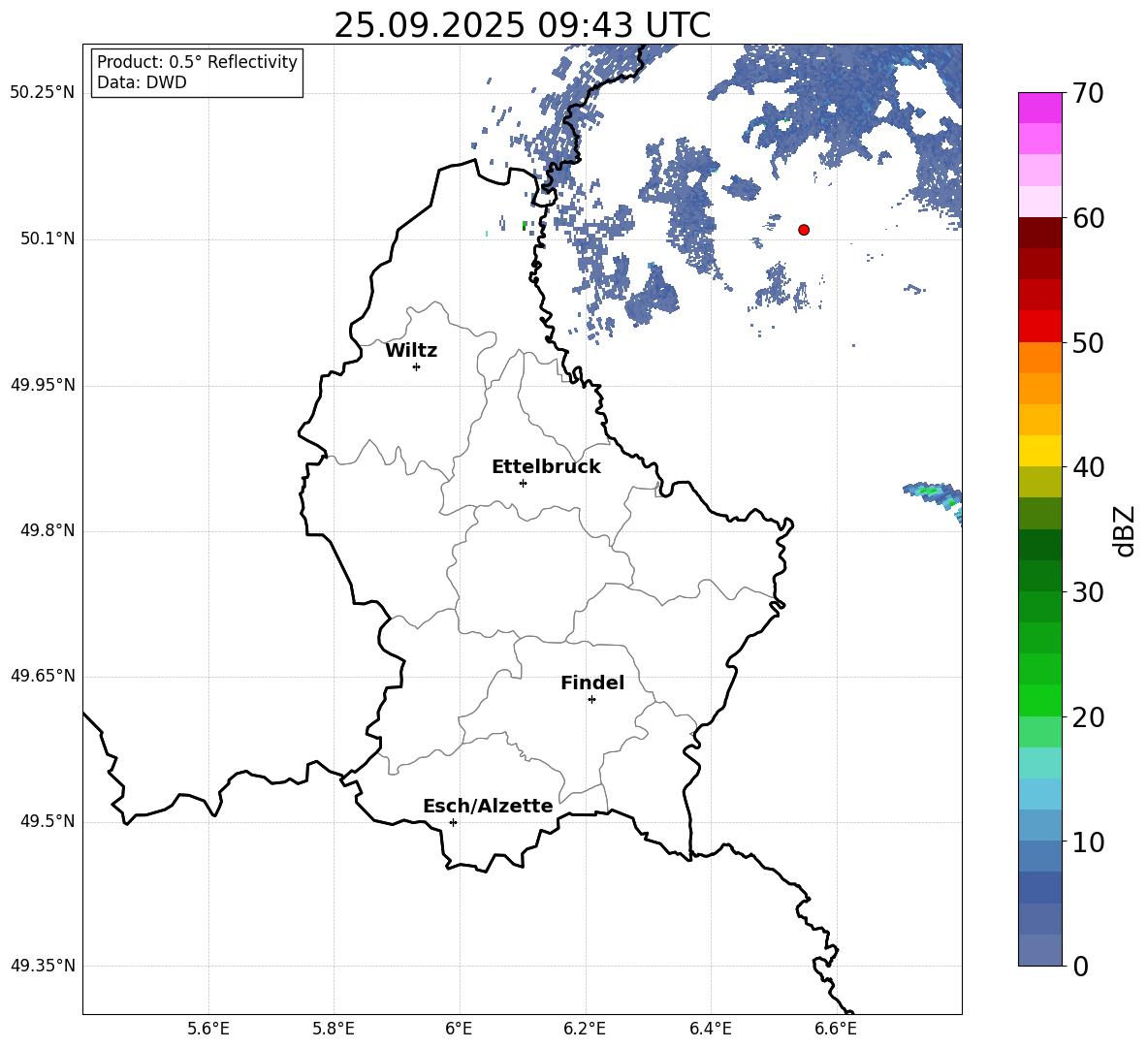
Task: Click the small green echo pixels near 50.1°N
Action: pyautogui.click(x=525, y=226)
